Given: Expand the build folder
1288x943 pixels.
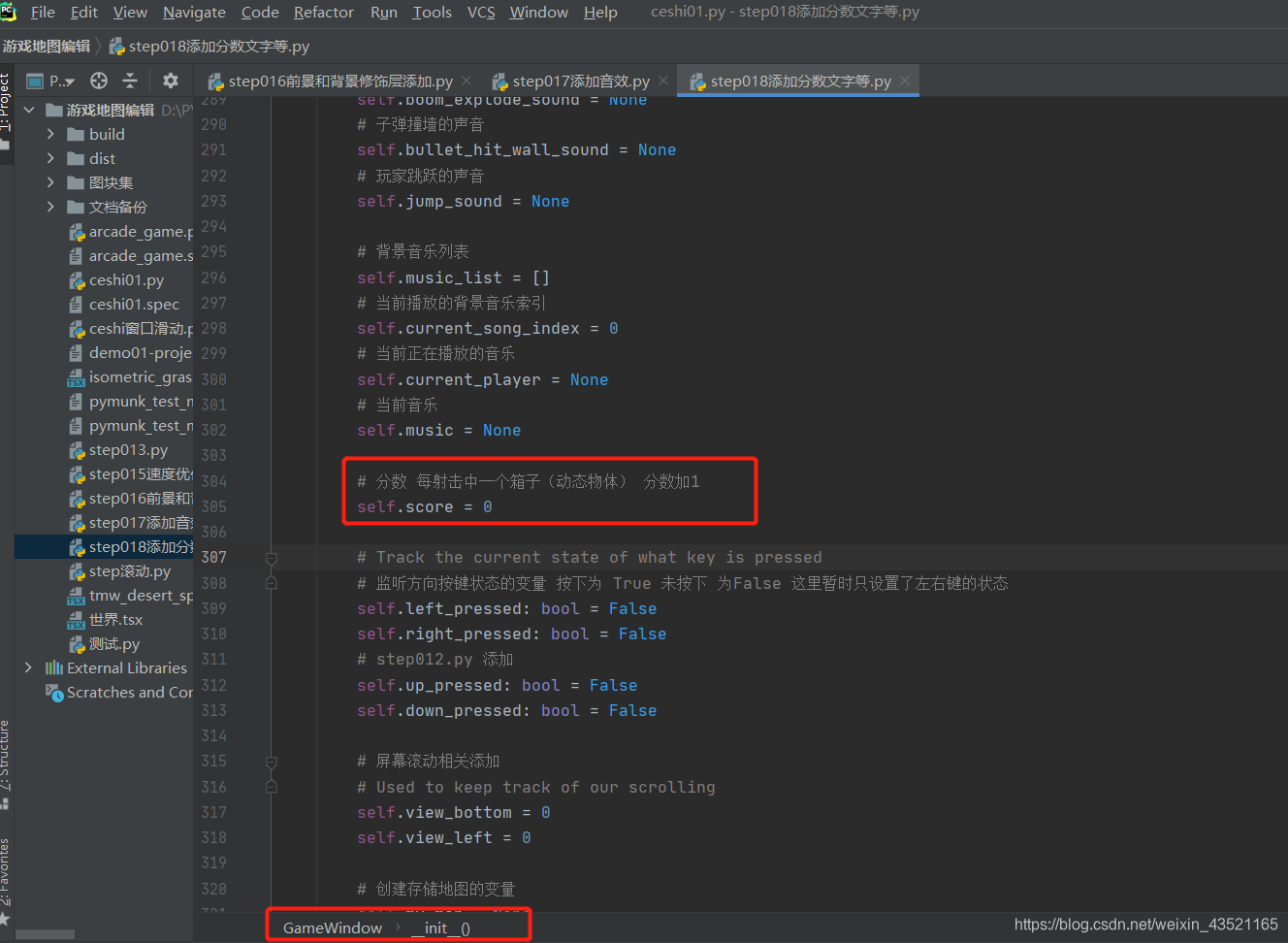Looking at the screenshot, I should 50,134.
